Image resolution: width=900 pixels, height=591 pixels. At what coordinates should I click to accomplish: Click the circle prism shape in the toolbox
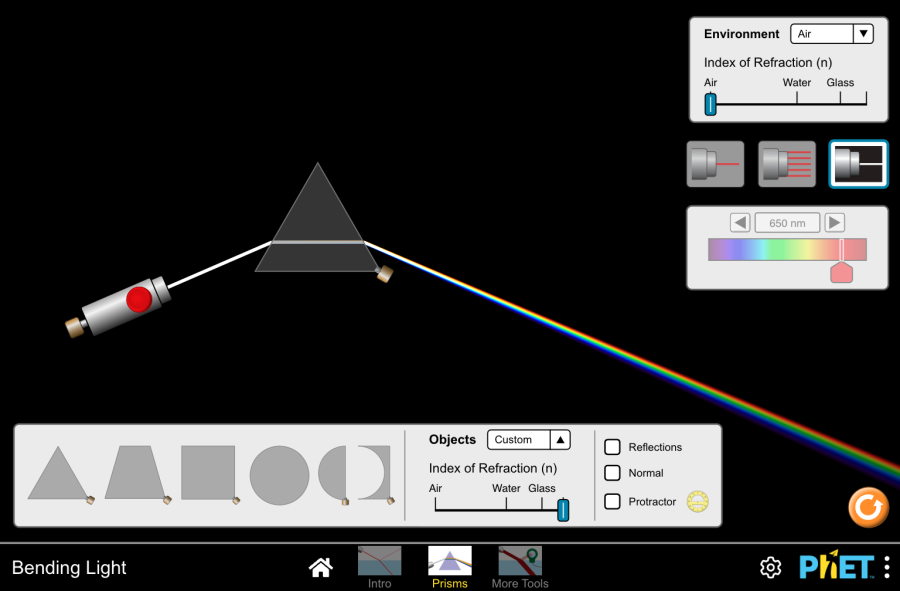[281, 475]
